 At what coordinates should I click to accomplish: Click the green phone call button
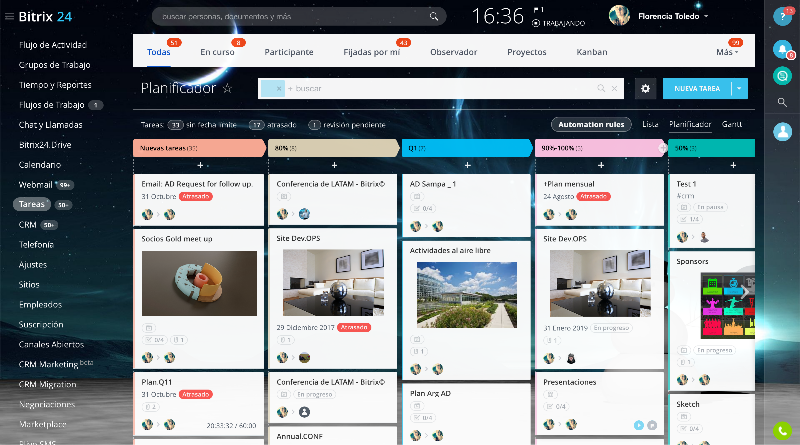782,431
